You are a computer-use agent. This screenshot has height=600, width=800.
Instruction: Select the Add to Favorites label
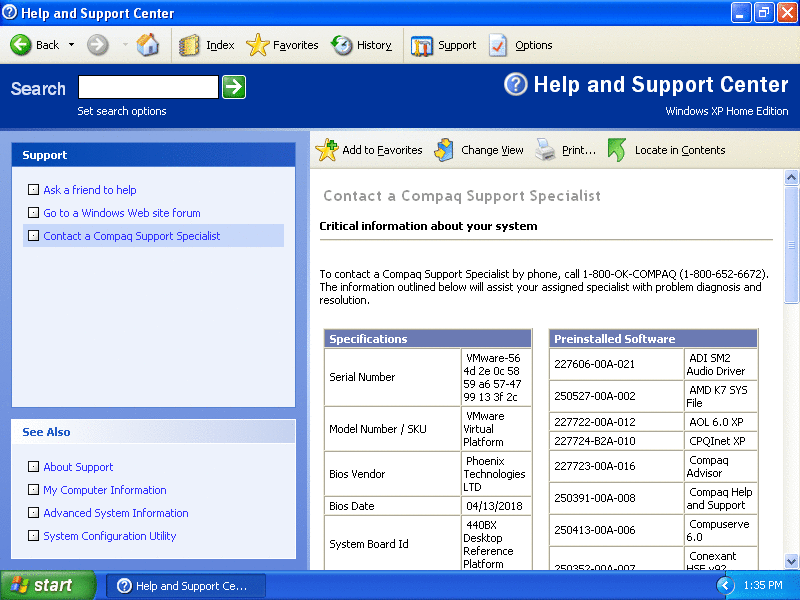click(x=382, y=150)
